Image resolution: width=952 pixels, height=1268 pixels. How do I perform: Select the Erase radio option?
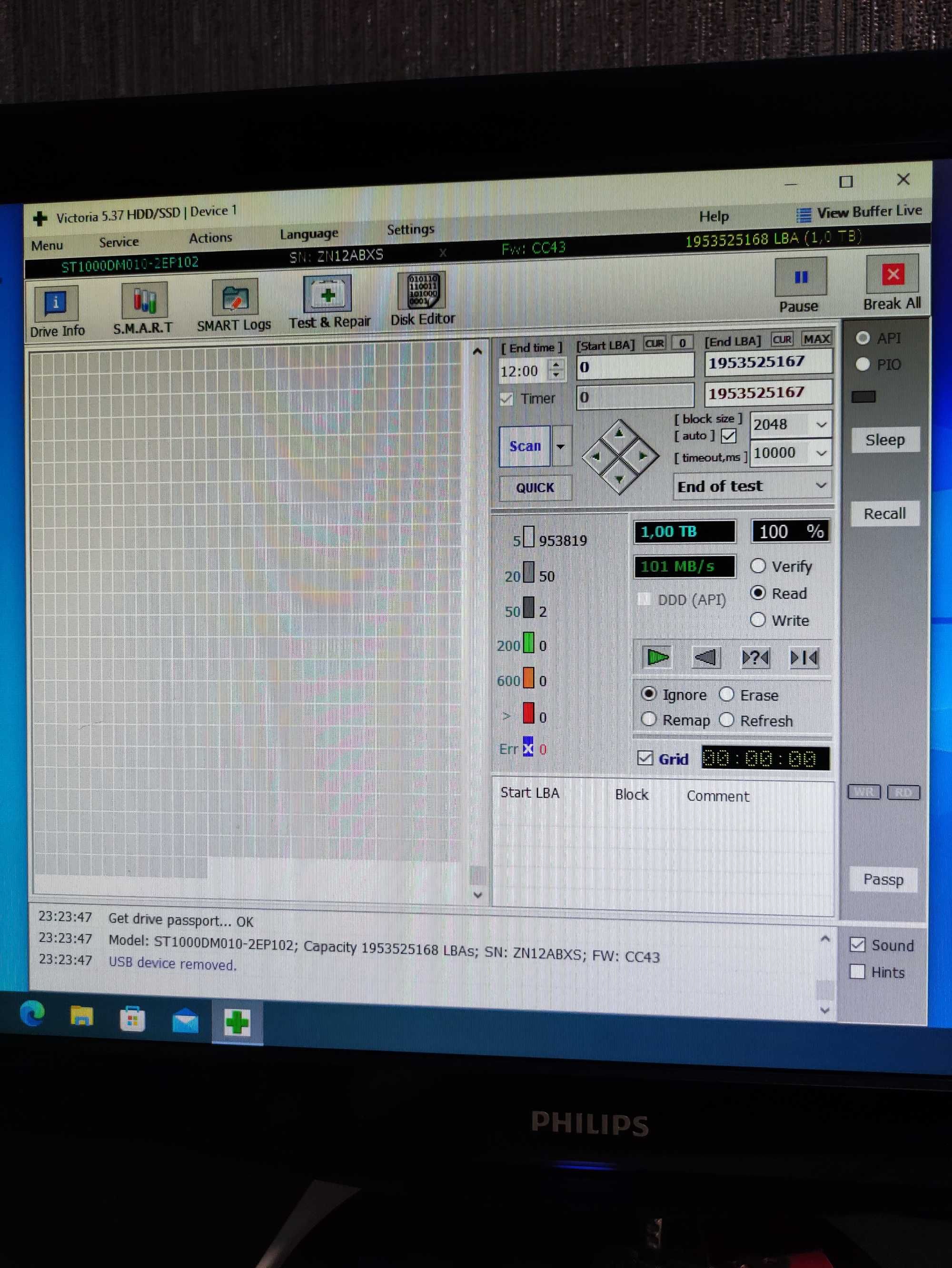[726, 694]
